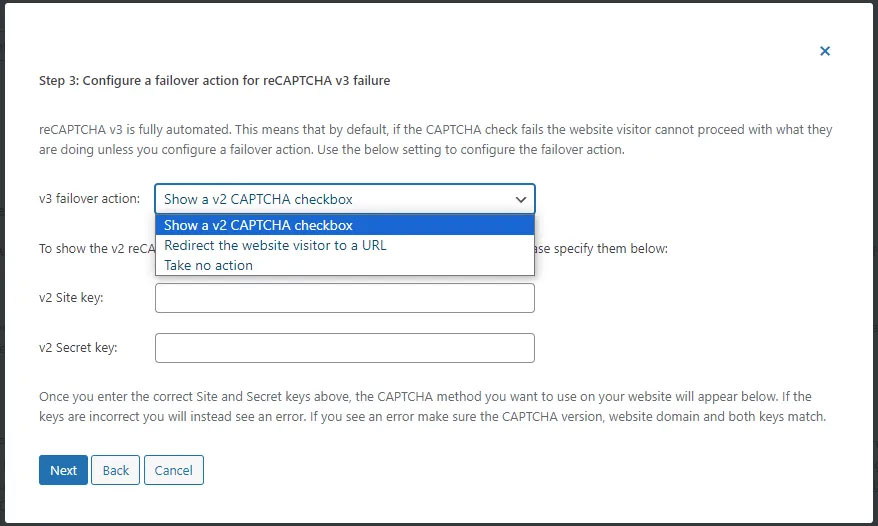Cancel the configuration wizard
The height and width of the screenshot is (526, 878).
(174, 470)
